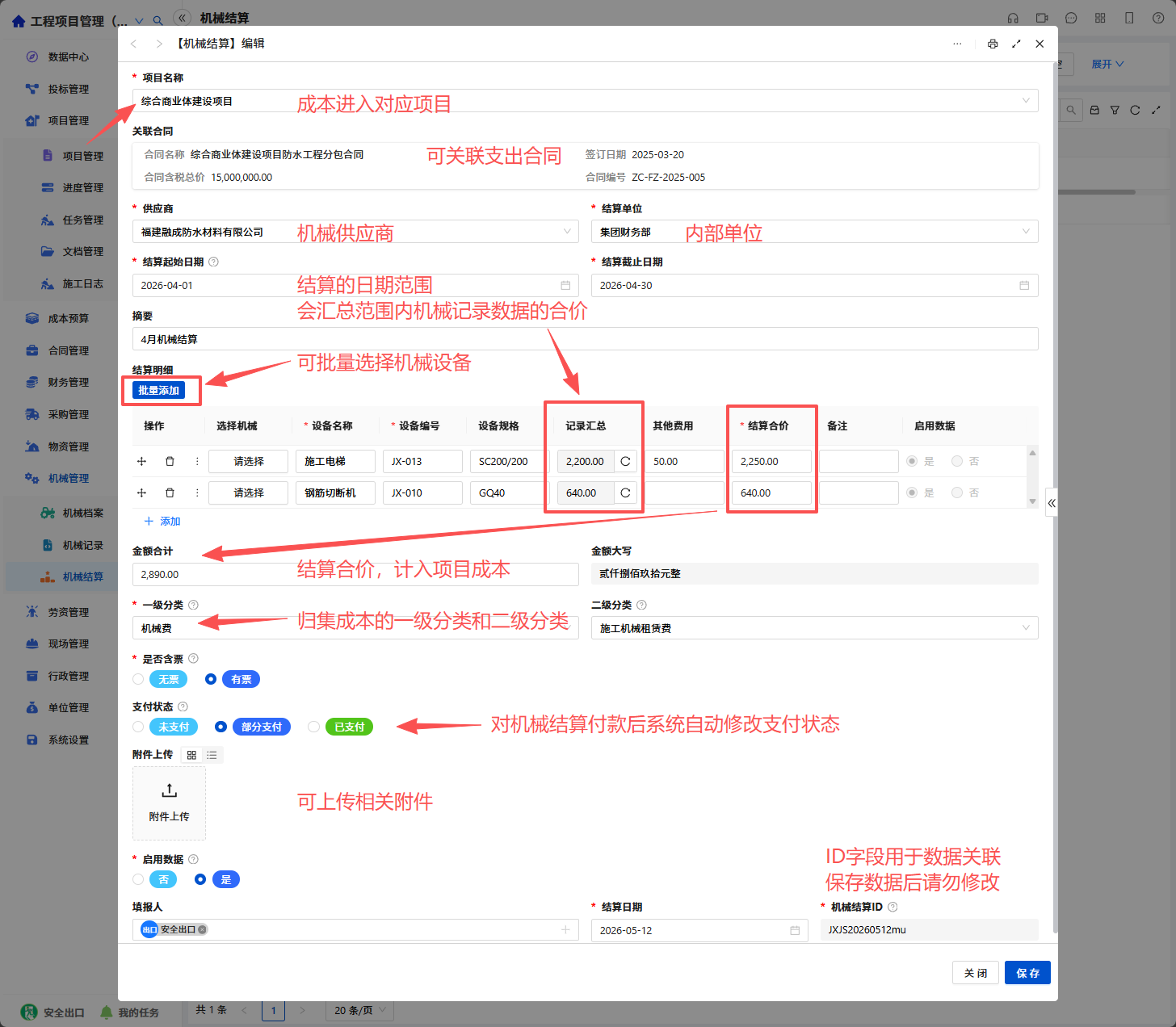The width and height of the screenshot is (1176, 1027).
Task: Click the help icon beside 机械结算ID
Action: (x=892, y=907)
